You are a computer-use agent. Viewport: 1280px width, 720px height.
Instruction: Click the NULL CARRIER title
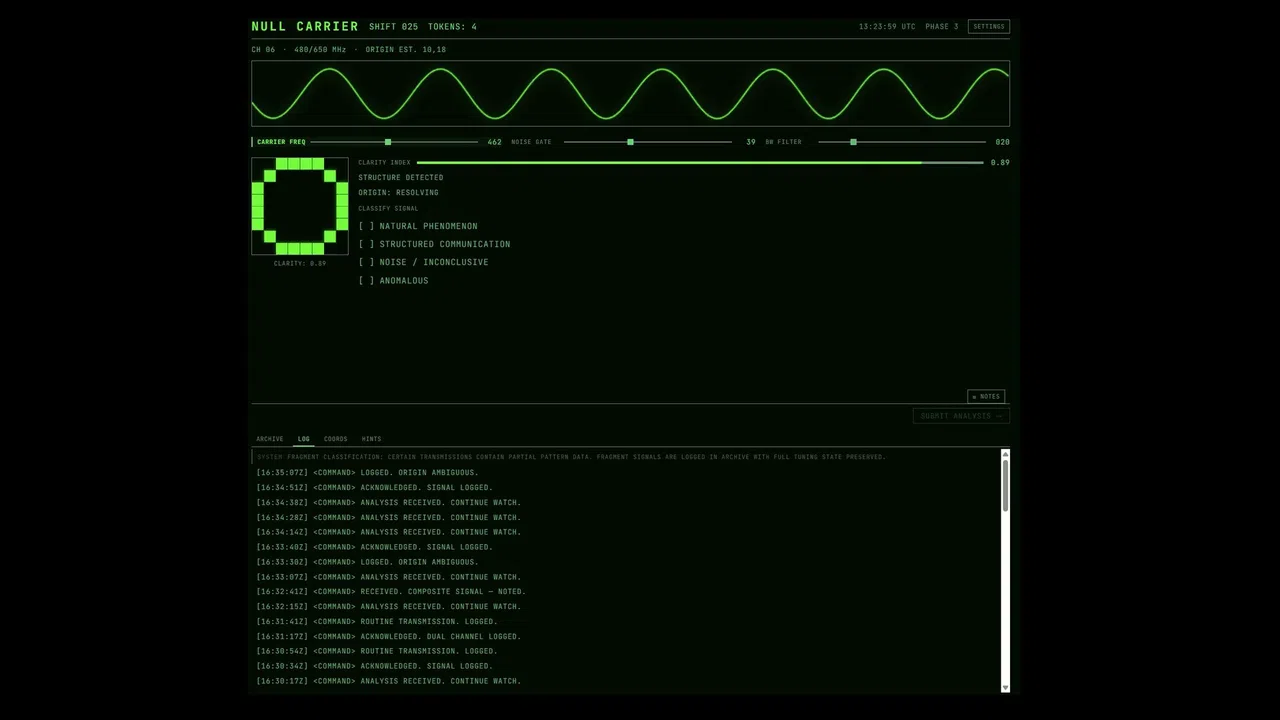tap(305, 27)
